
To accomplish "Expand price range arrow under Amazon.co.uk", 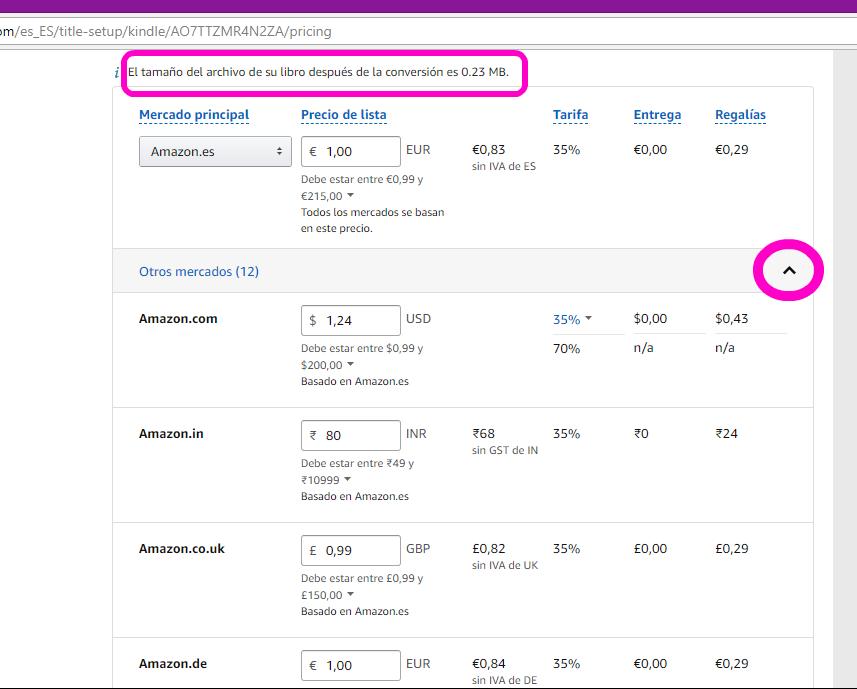I will click(350, 595).
